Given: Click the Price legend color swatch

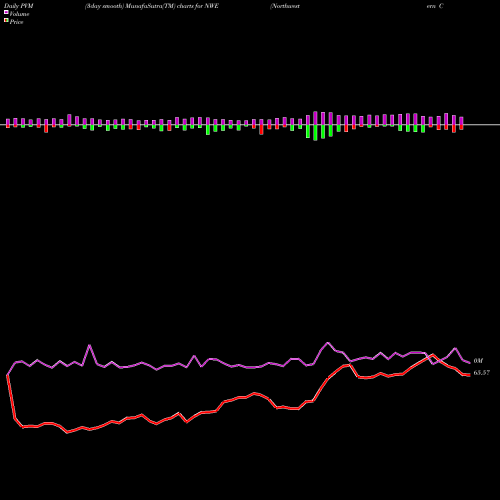Looking at the screenshot, I should click(6, 21).
